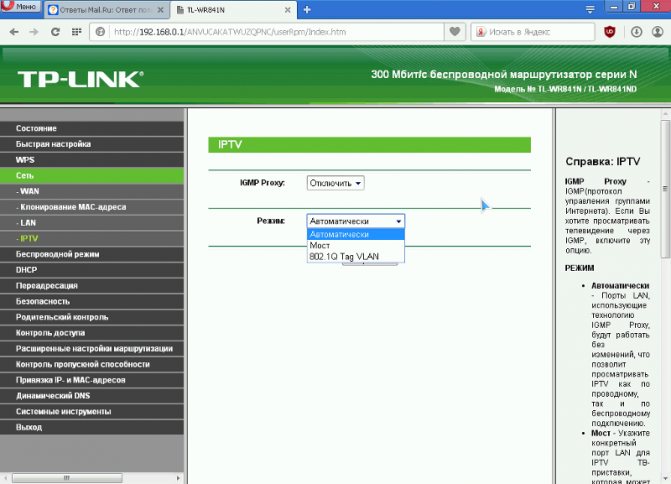The image size is (671, 484).
Task: Click the browser back arrow
Action: pos(14,32)
